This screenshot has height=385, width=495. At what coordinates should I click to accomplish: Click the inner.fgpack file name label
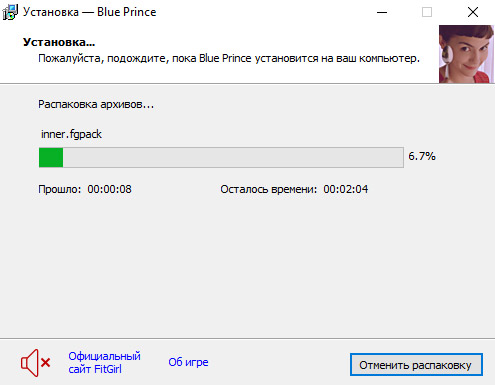click(71, 134)
